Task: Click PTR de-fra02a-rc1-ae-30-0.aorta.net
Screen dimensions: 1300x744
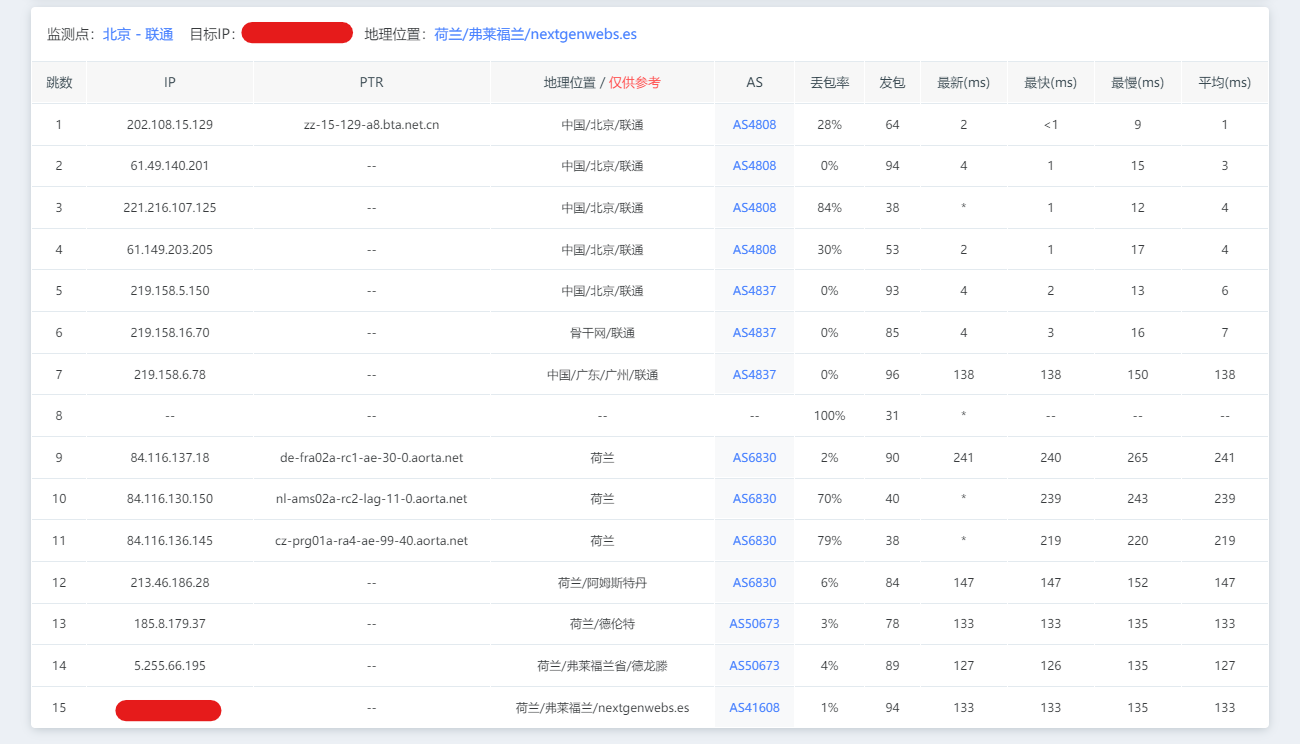Action: (x=371, y=458)
